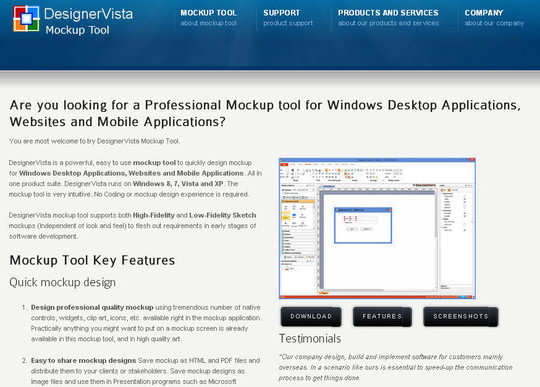
Task: Open the Company navigation item
Action: [484, 13]
